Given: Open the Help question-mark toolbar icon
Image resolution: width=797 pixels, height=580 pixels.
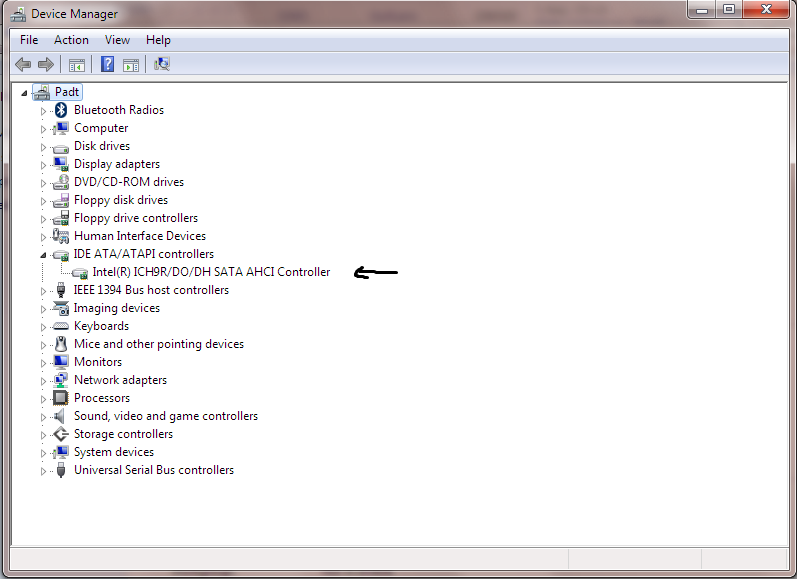Looking at the screenshot, I should [x=107, y=64].
